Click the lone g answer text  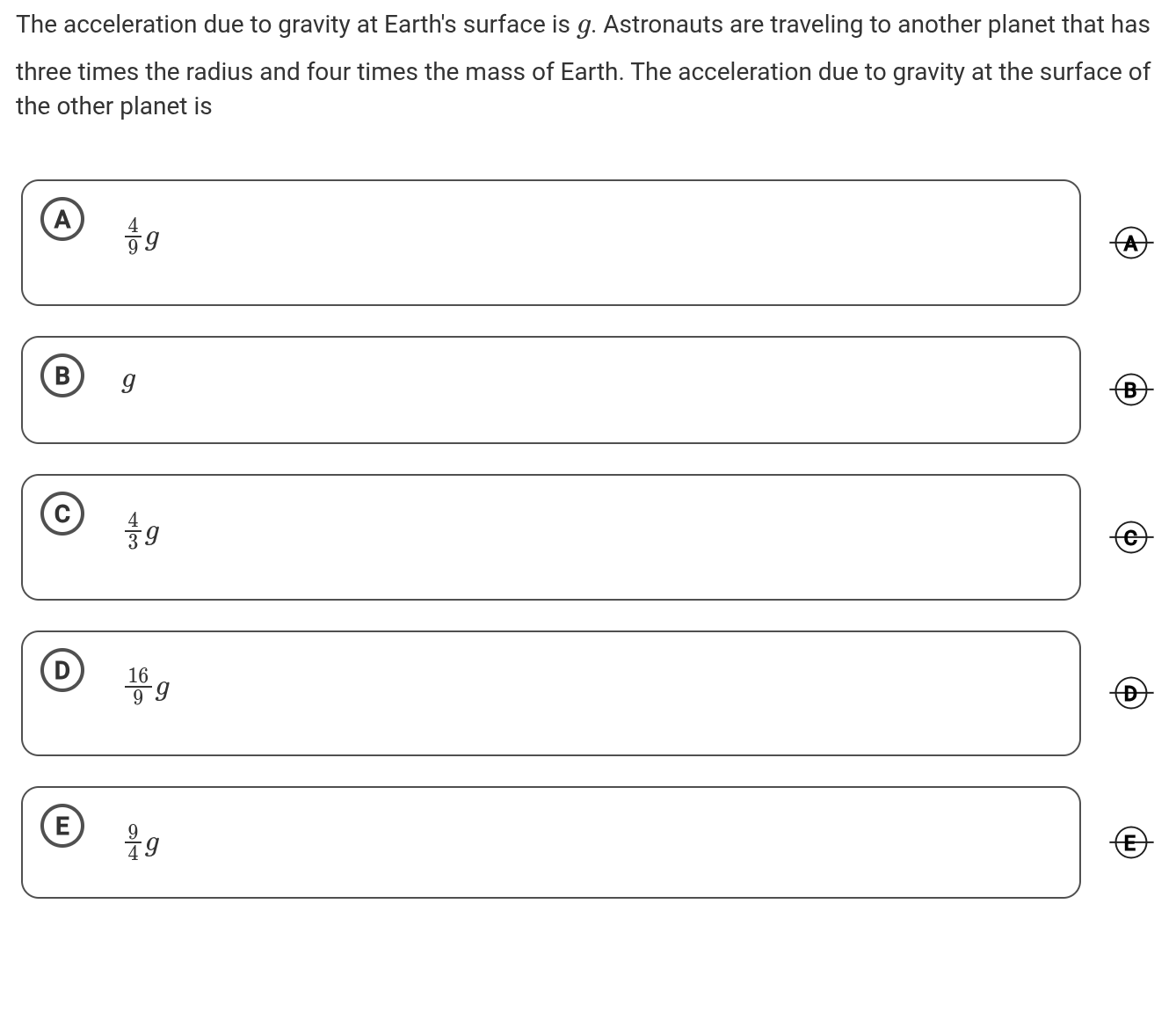(x=128, y=381)
